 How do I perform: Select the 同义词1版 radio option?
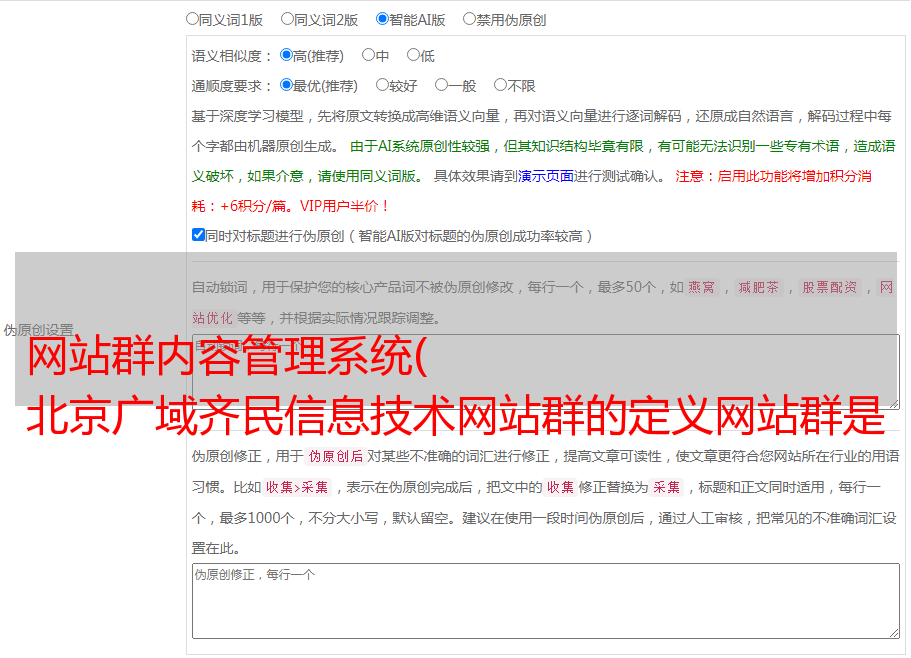click(x=192, y=19)
